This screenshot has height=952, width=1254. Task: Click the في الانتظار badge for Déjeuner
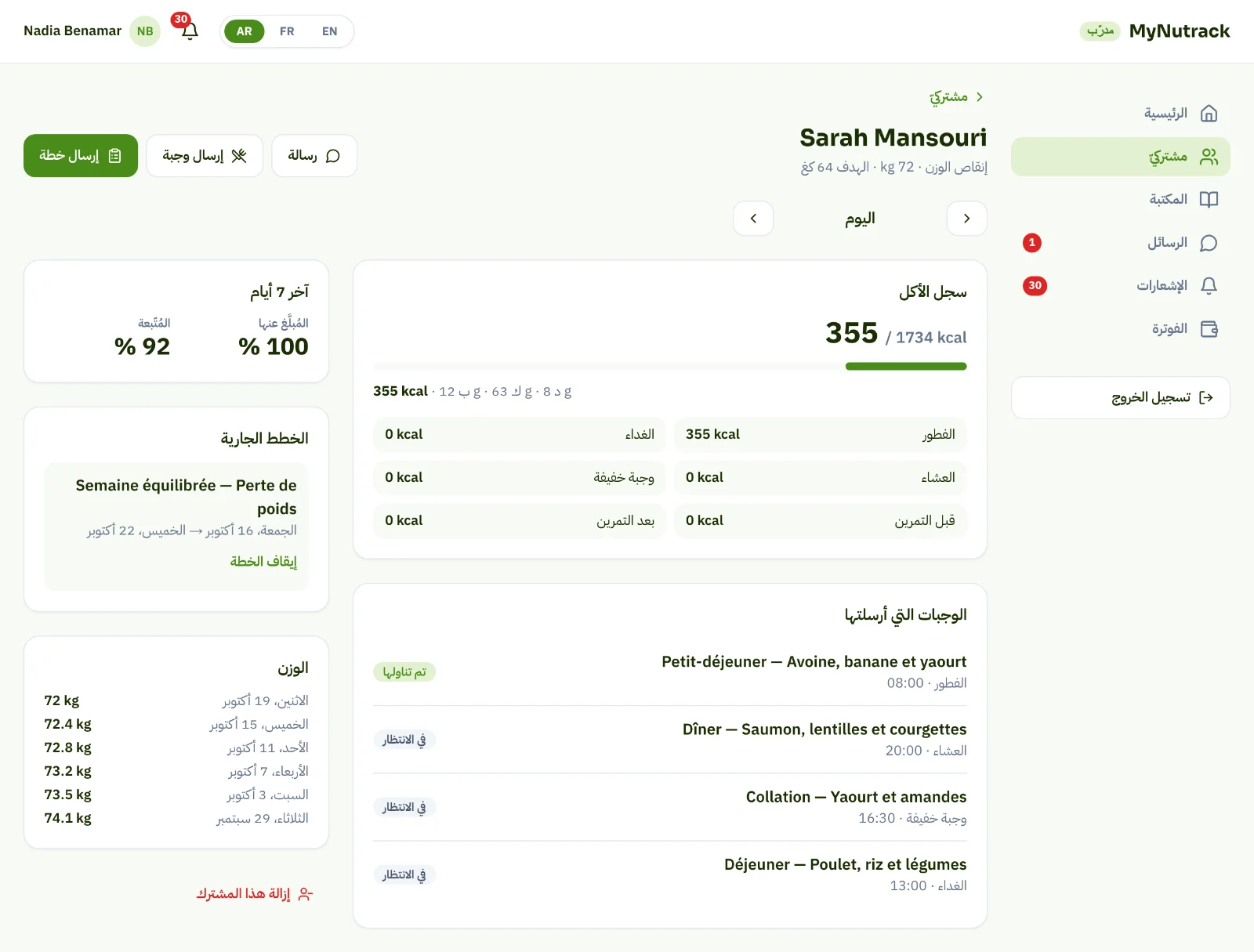(404, 874)
